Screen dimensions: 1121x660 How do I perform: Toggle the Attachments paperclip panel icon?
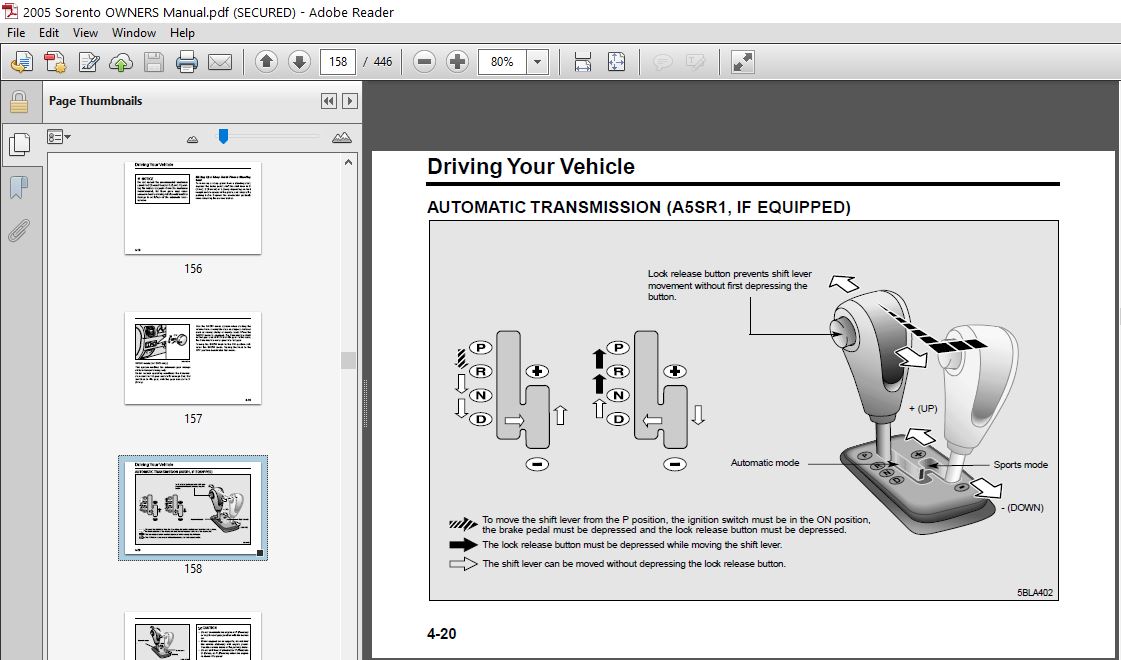(x=19, y=230)
